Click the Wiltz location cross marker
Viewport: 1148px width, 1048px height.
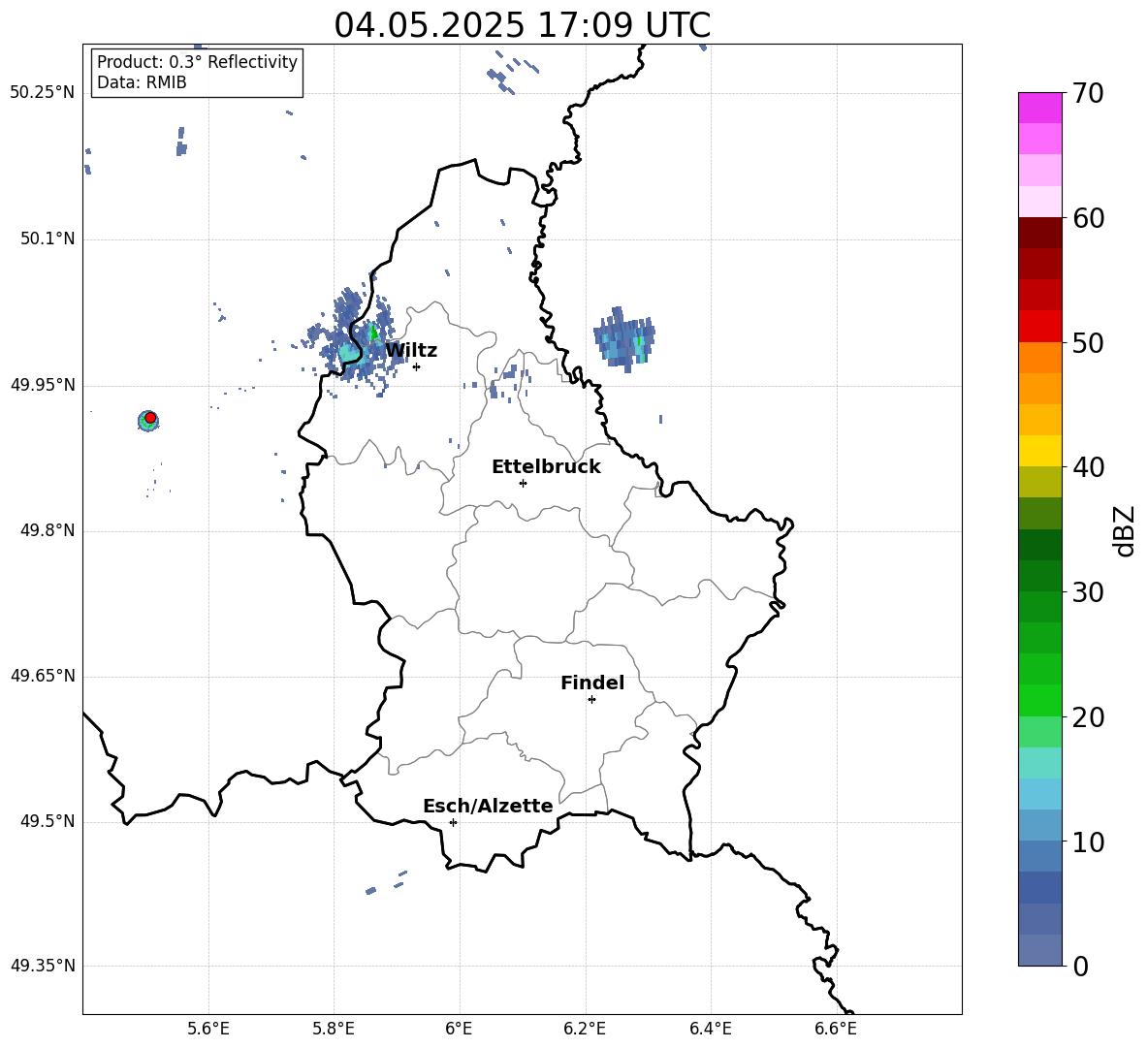click(x=417, y=366)
